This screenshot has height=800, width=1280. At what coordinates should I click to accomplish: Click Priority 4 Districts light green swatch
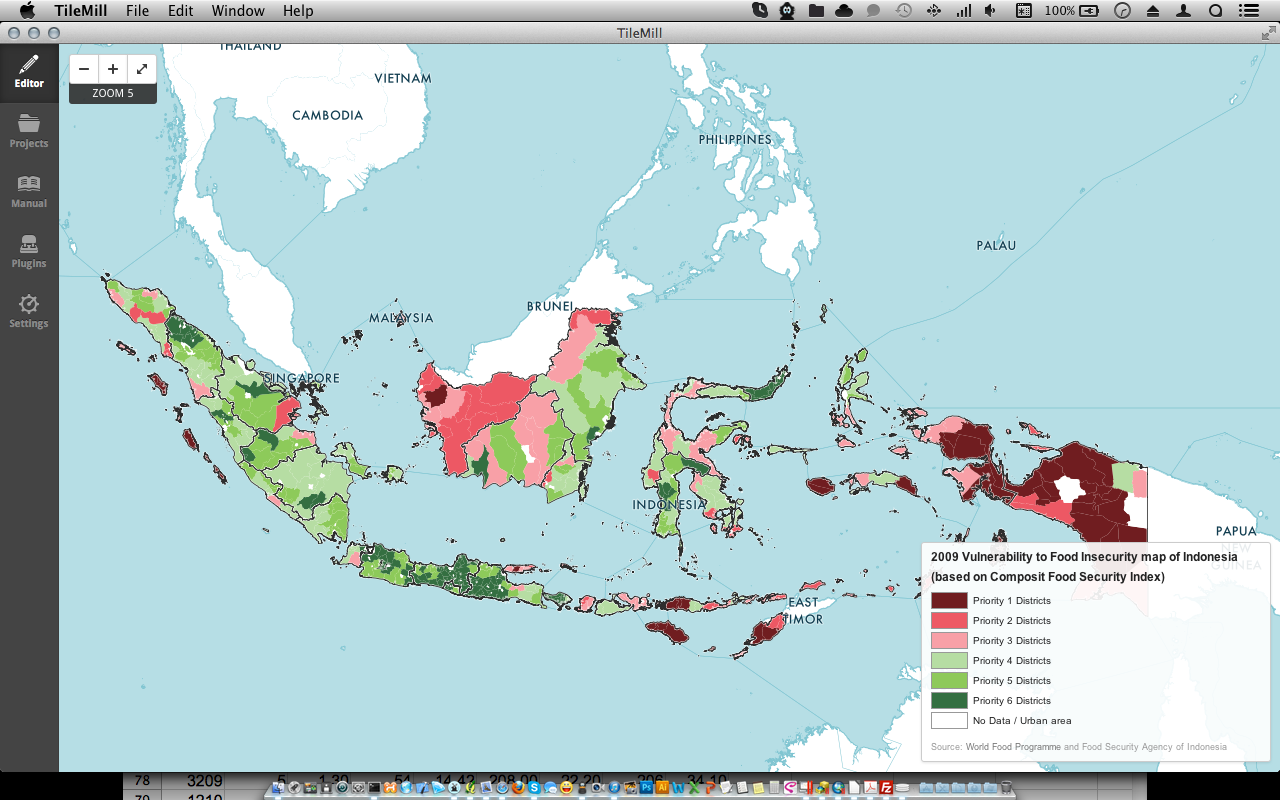(949, 660)
